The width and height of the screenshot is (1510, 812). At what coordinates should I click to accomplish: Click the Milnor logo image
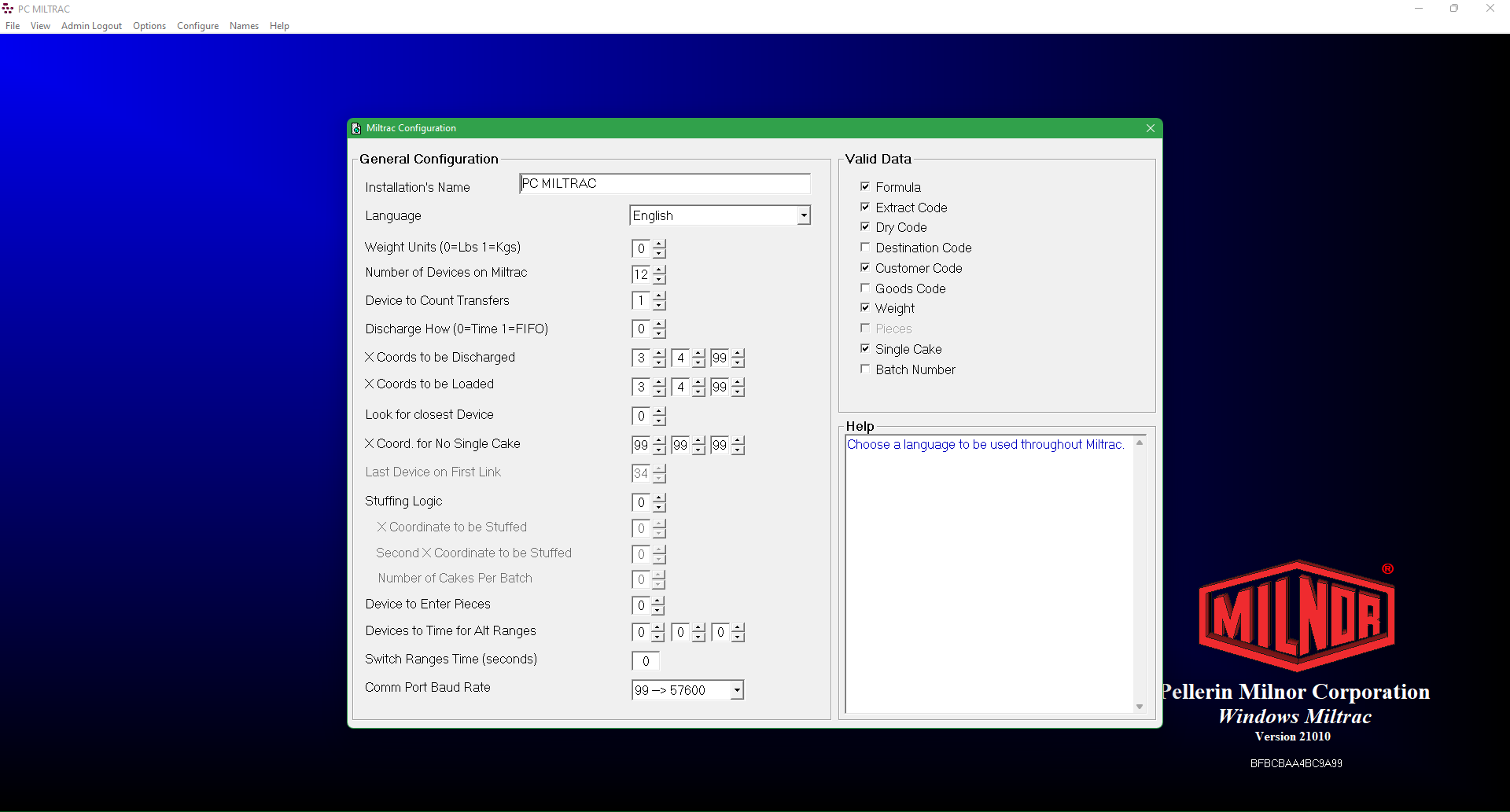tap(1296, 615)
